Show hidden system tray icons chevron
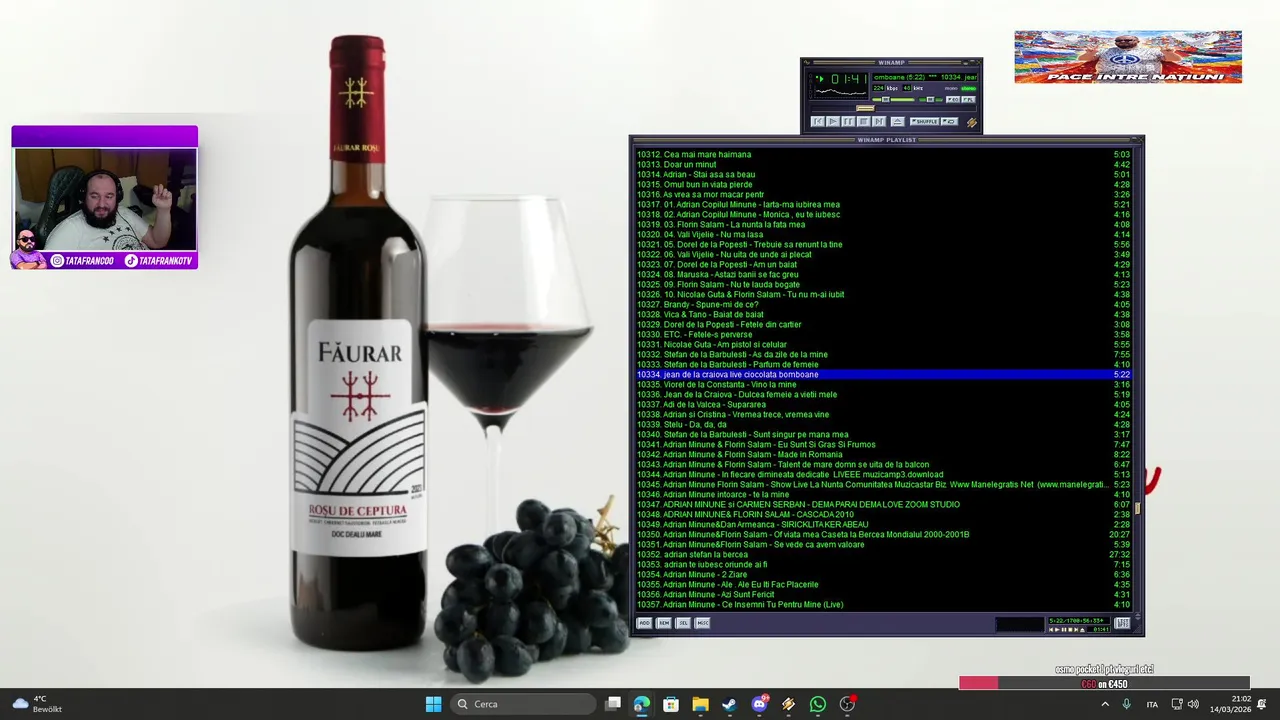The image size is (1280, 720). (x=1105, y=704)
